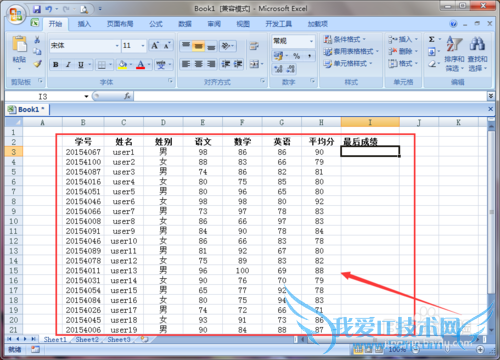Open font size dropdown
Image resolution: width=500 pixels, height=360 pixels.
click(x=143, y=46)
